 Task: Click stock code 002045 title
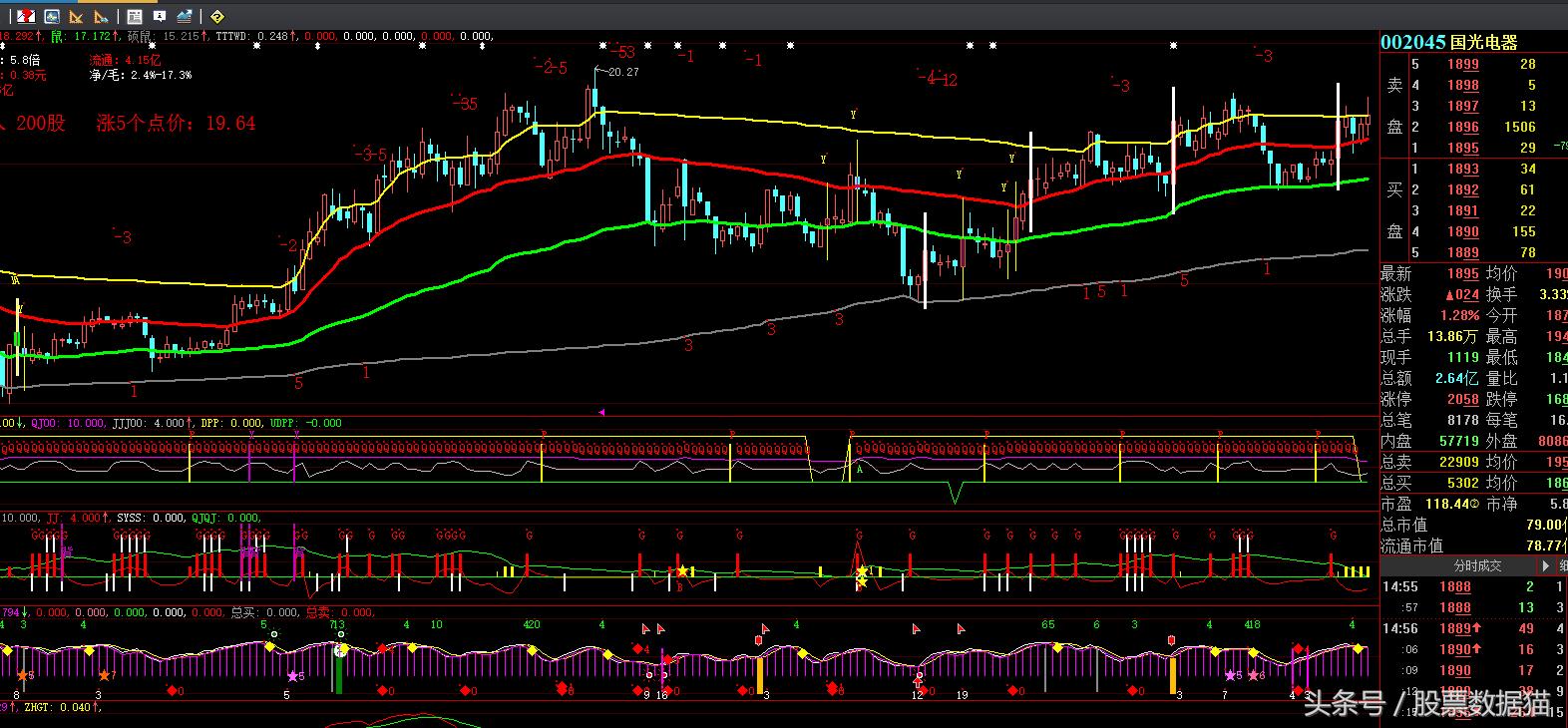(1412, 42)
